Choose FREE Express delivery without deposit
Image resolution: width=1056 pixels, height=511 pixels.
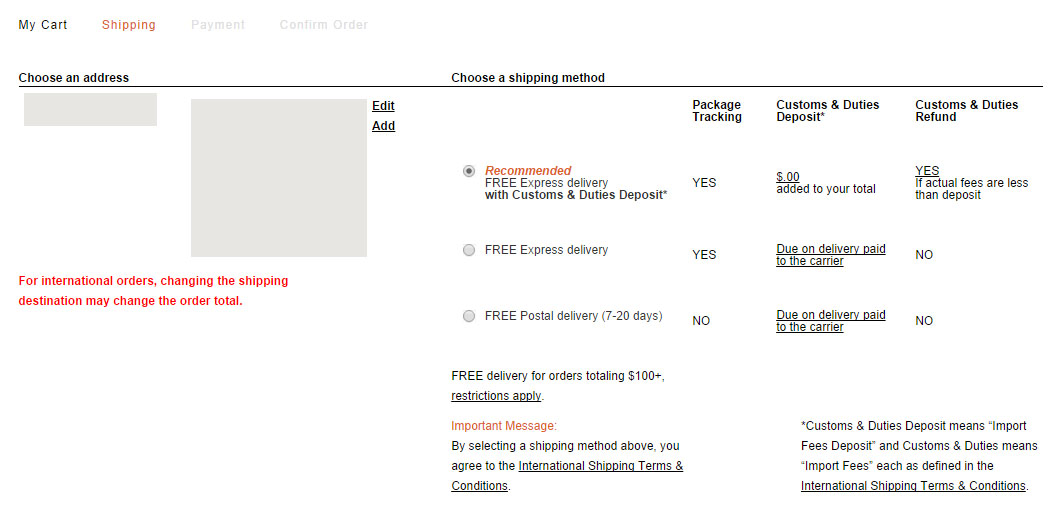click(x=469, y=250)
